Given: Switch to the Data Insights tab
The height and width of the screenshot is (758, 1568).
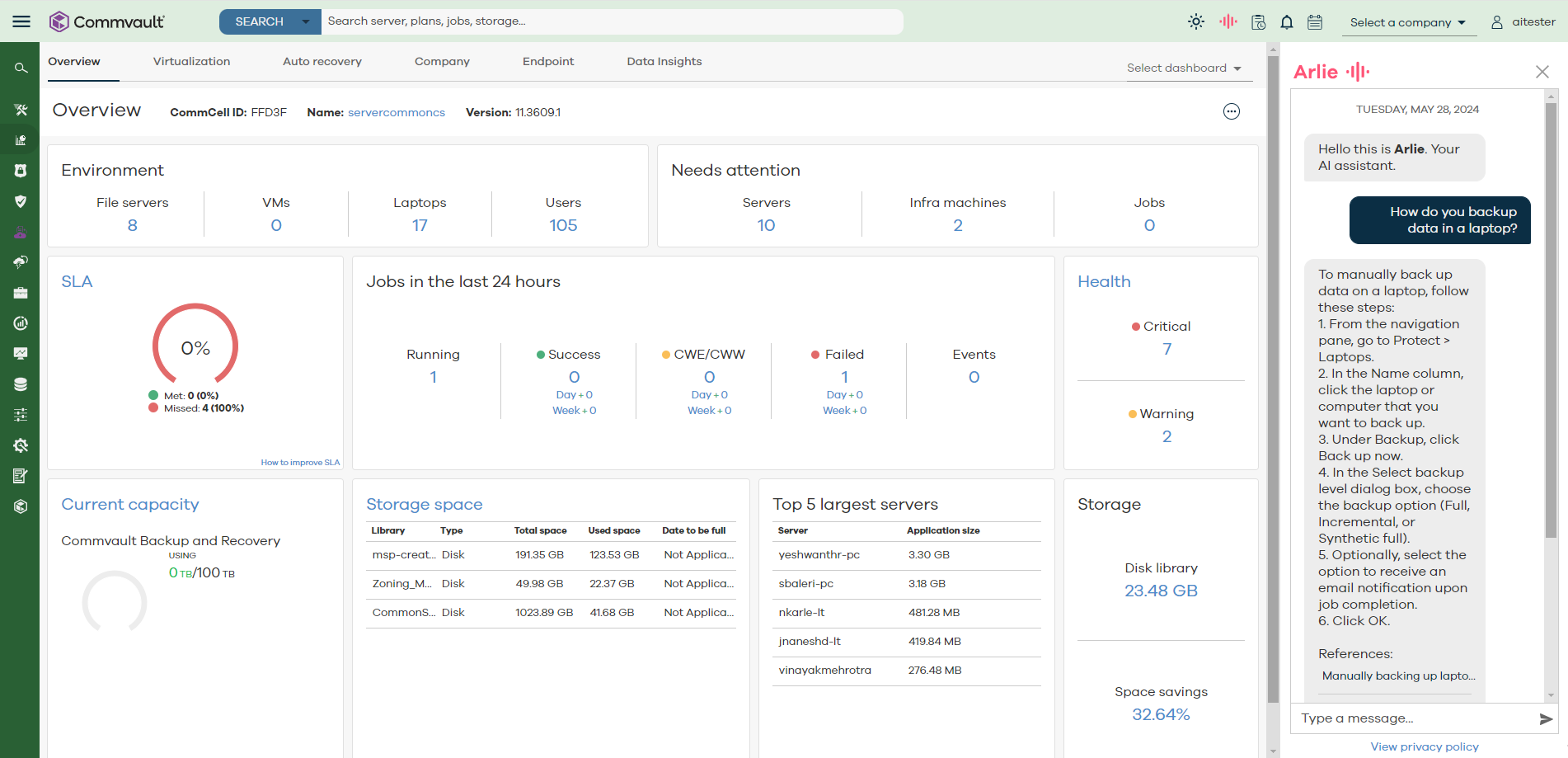Looking at the screenshot, I should pyautogui.click(x=664, y=62).
